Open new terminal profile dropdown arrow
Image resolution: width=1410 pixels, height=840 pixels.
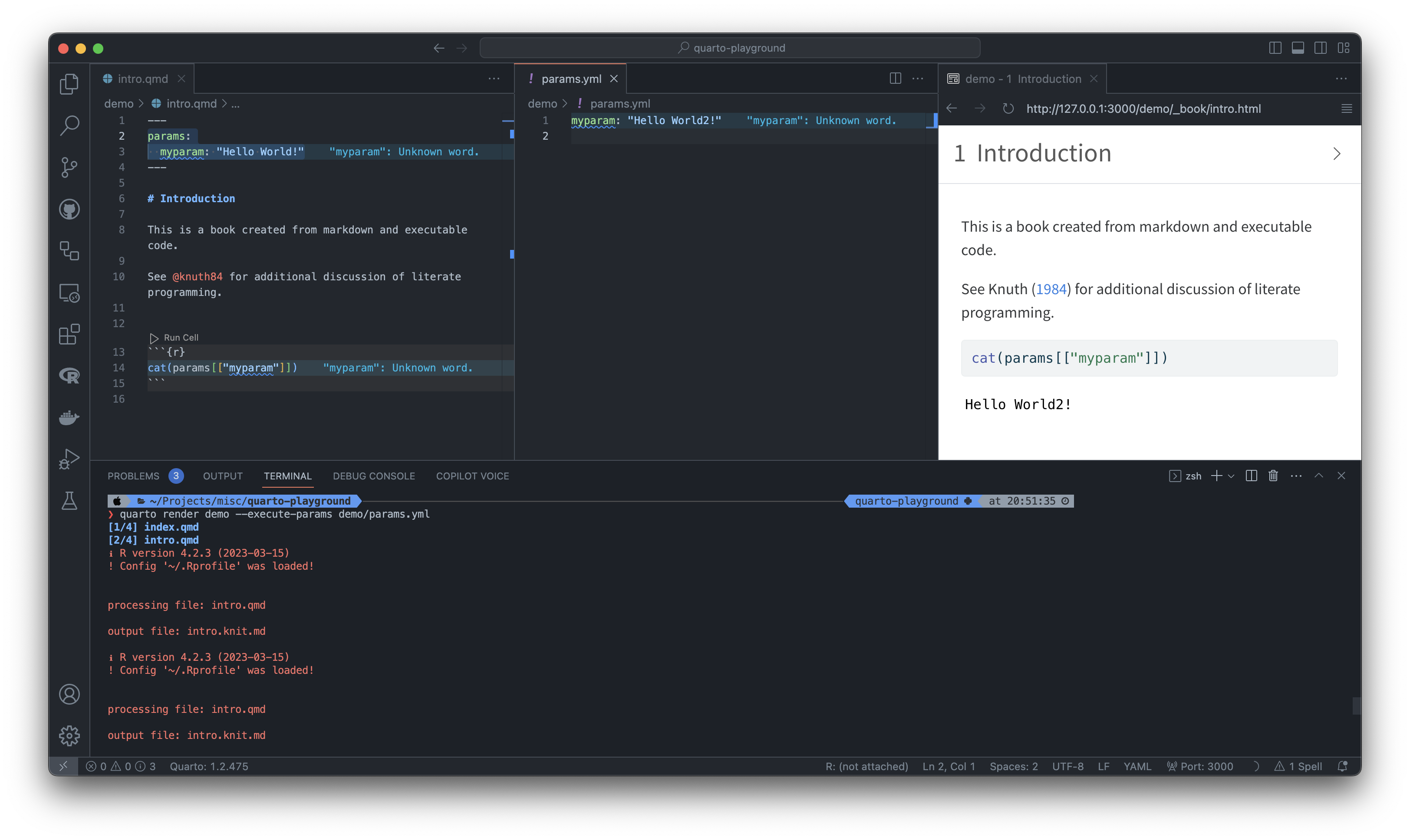point(1231,476)
